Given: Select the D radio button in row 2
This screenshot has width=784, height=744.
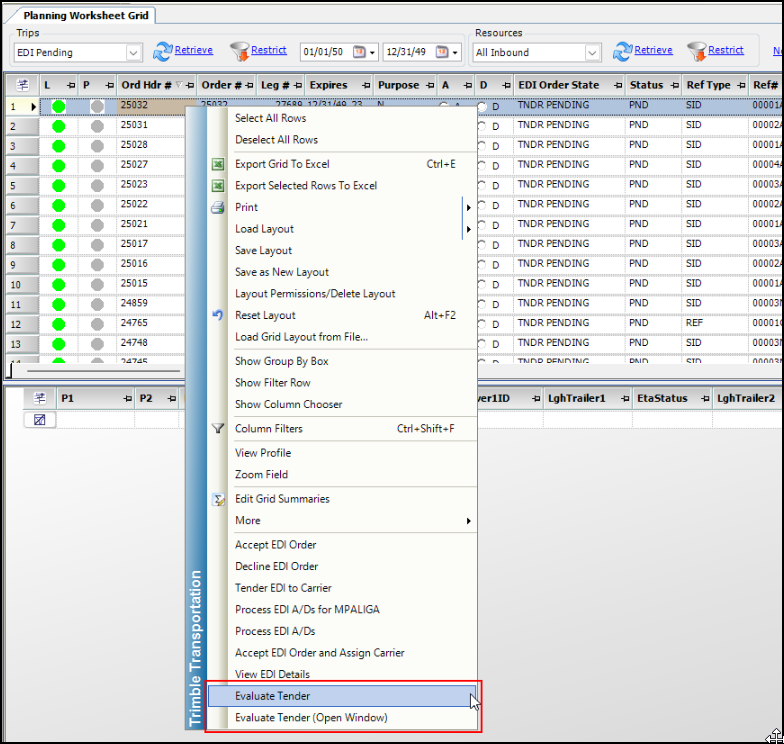Looking at the screenshot, I should (482, 126).
